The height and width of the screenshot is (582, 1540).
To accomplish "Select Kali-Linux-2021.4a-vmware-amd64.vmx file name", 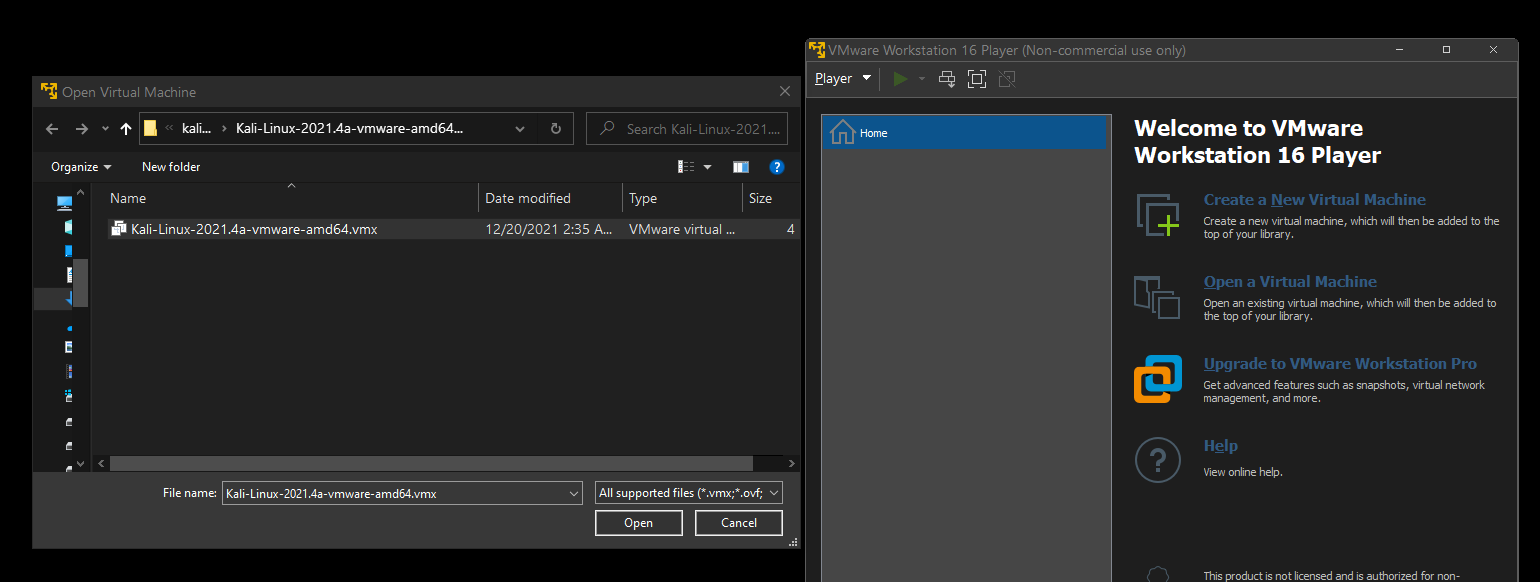I will point(254,229).
